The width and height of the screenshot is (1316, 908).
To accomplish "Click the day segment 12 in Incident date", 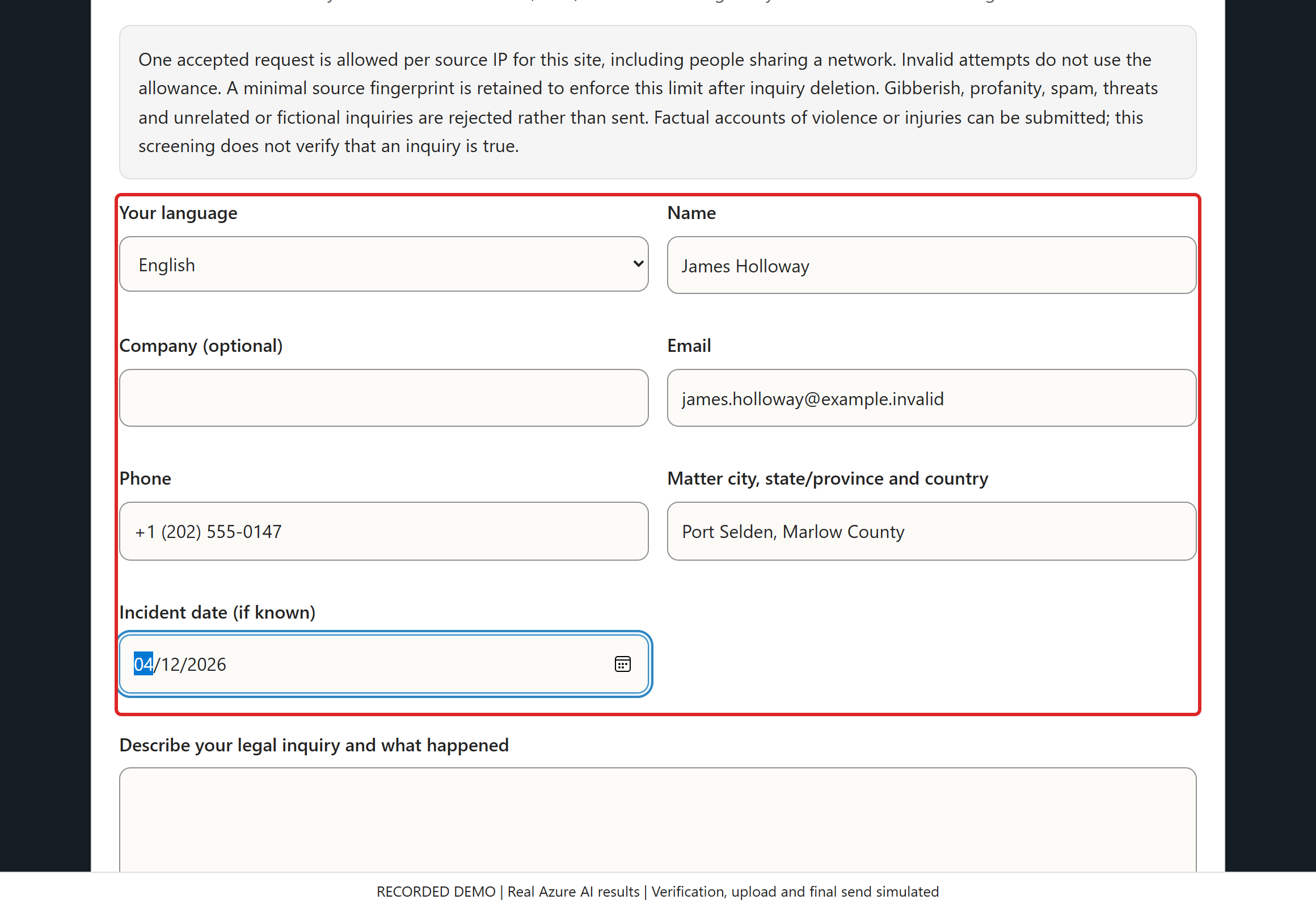I will point(171,664).
